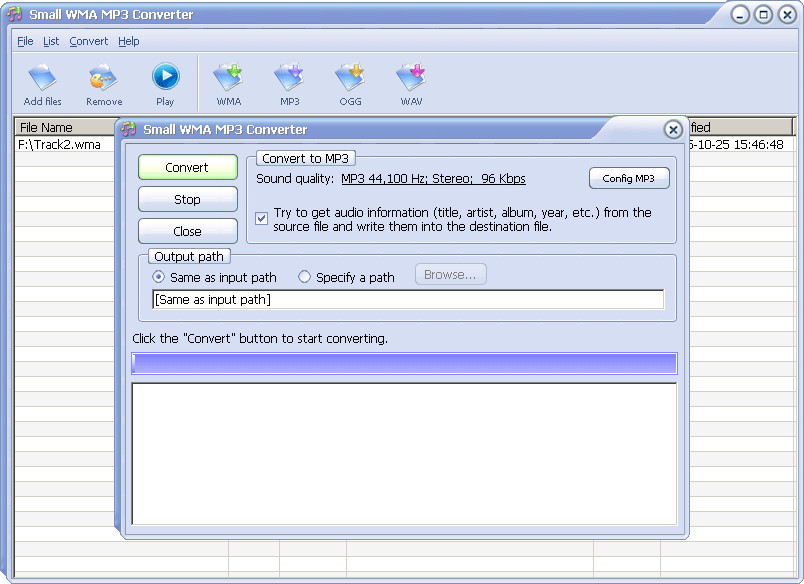Screen dimensions: 804x584
Task: Click the dialog title bar app icon
Action: 129,129
